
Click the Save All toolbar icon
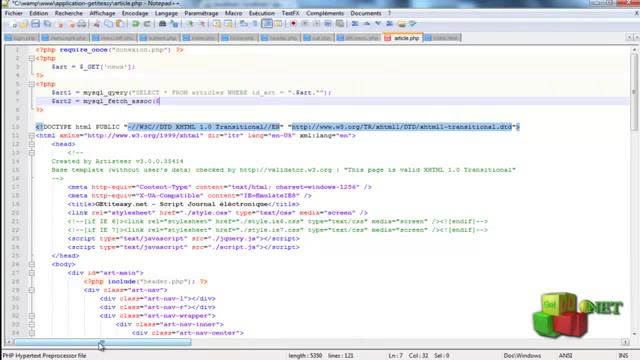click(47, 24)
